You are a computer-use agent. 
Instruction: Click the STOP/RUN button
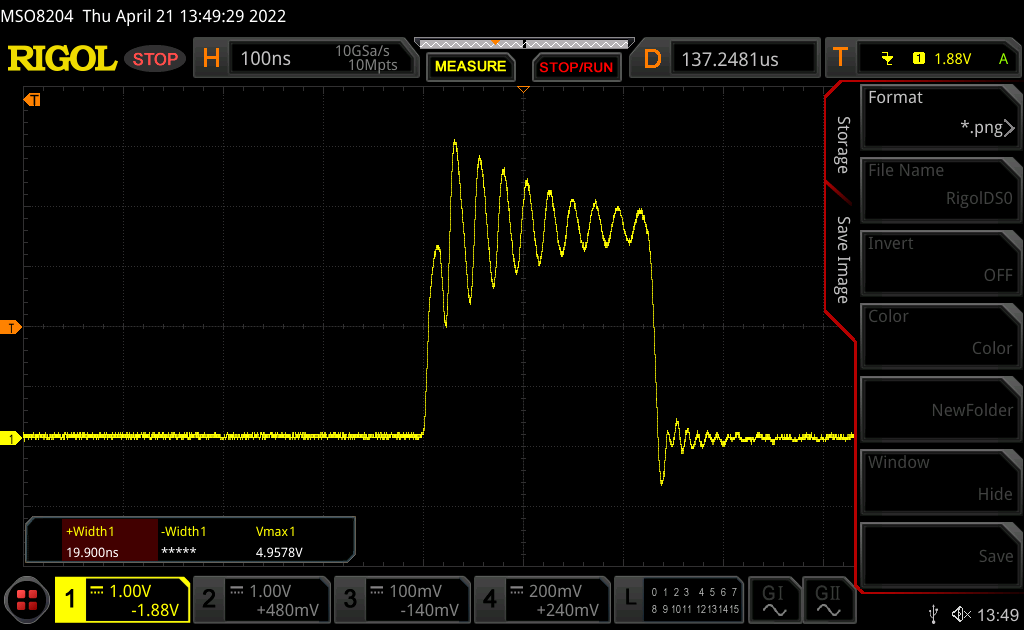[x=576, y=67]
